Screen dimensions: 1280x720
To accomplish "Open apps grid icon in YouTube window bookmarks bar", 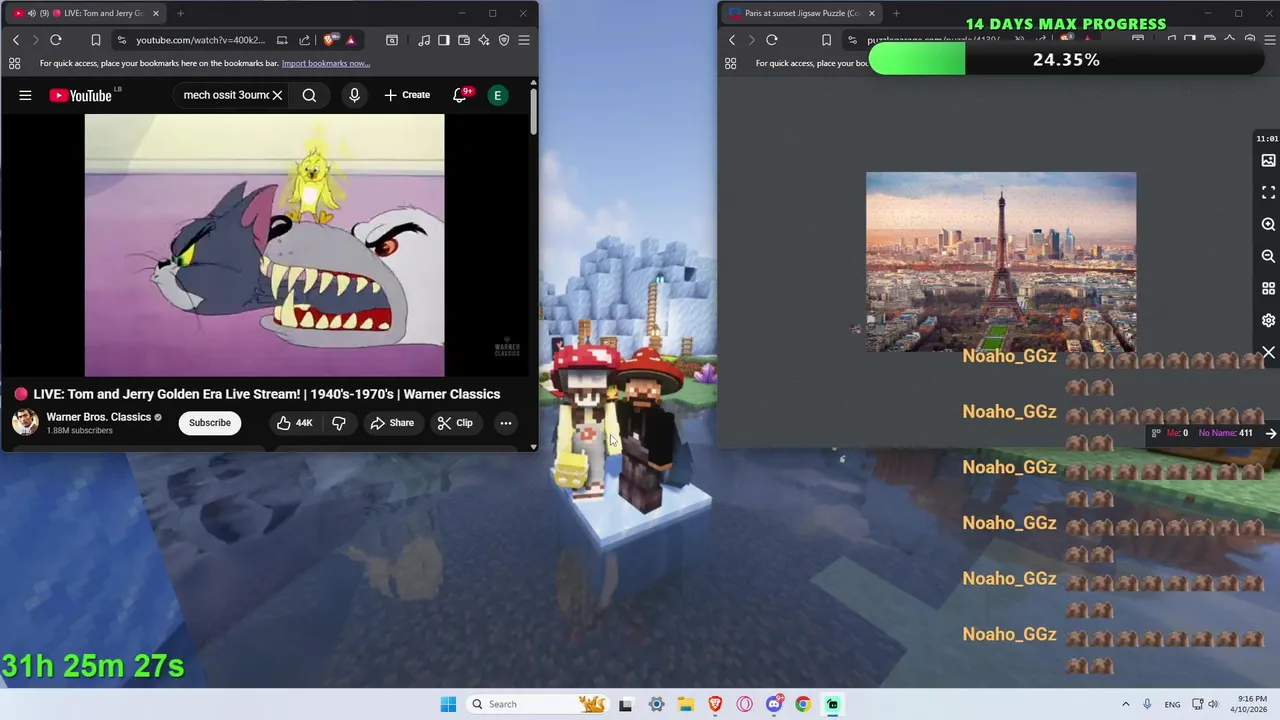I will point(15,63).
